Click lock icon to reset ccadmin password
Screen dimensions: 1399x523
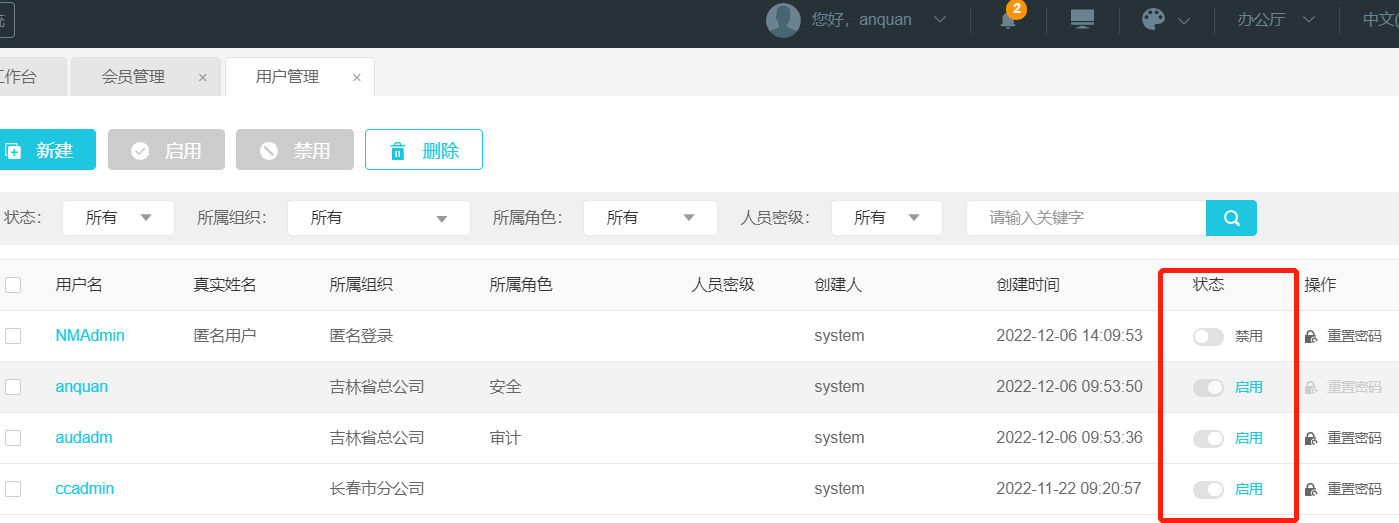pyautogui.click(x=1311, y=490)
